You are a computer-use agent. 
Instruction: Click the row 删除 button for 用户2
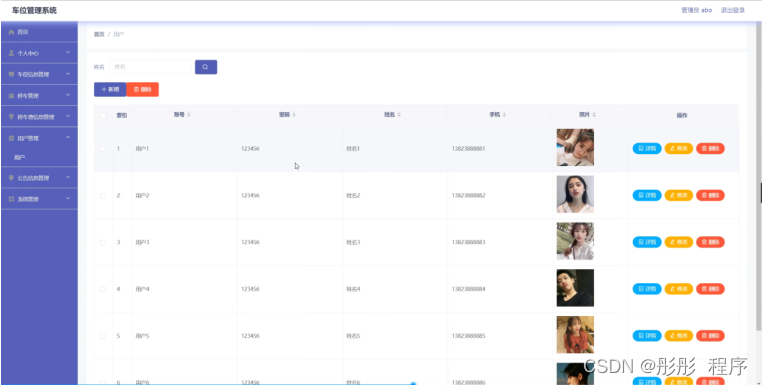[710, 195]
